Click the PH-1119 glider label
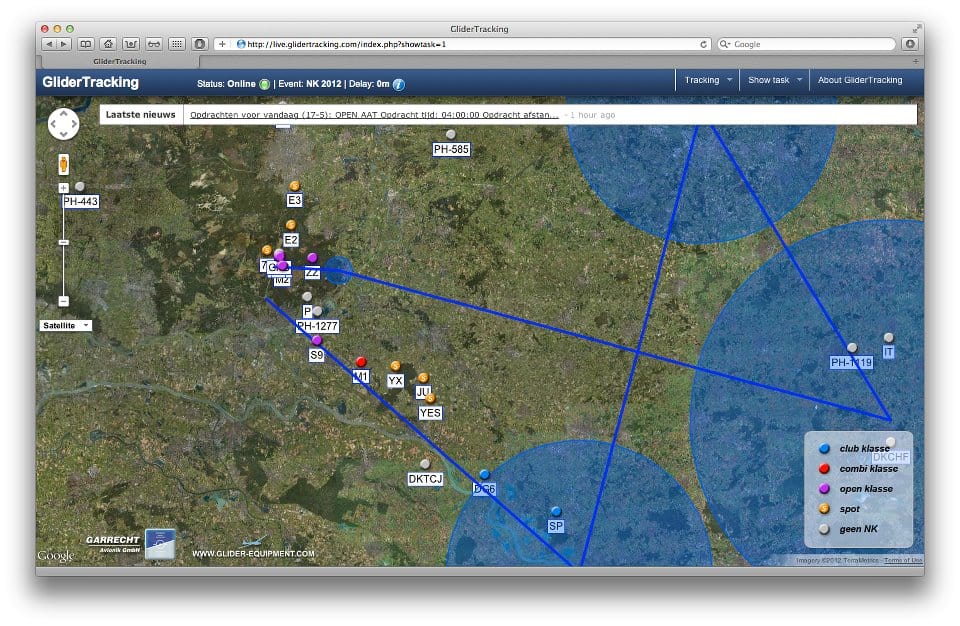This screenshot has width=960, height=626. (x=851, y=363)
